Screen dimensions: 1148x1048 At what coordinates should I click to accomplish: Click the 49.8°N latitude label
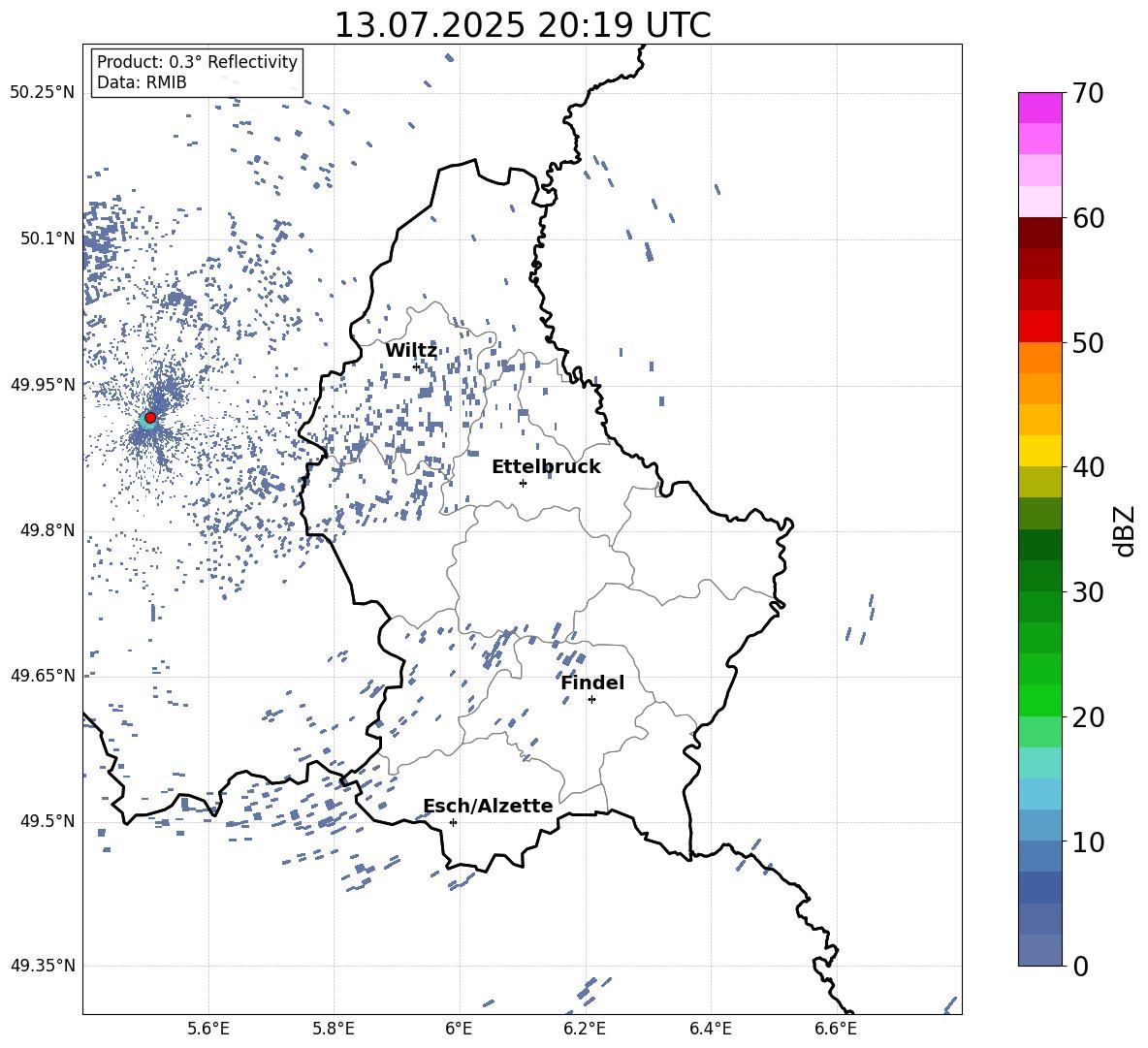[x=48, y=530]
